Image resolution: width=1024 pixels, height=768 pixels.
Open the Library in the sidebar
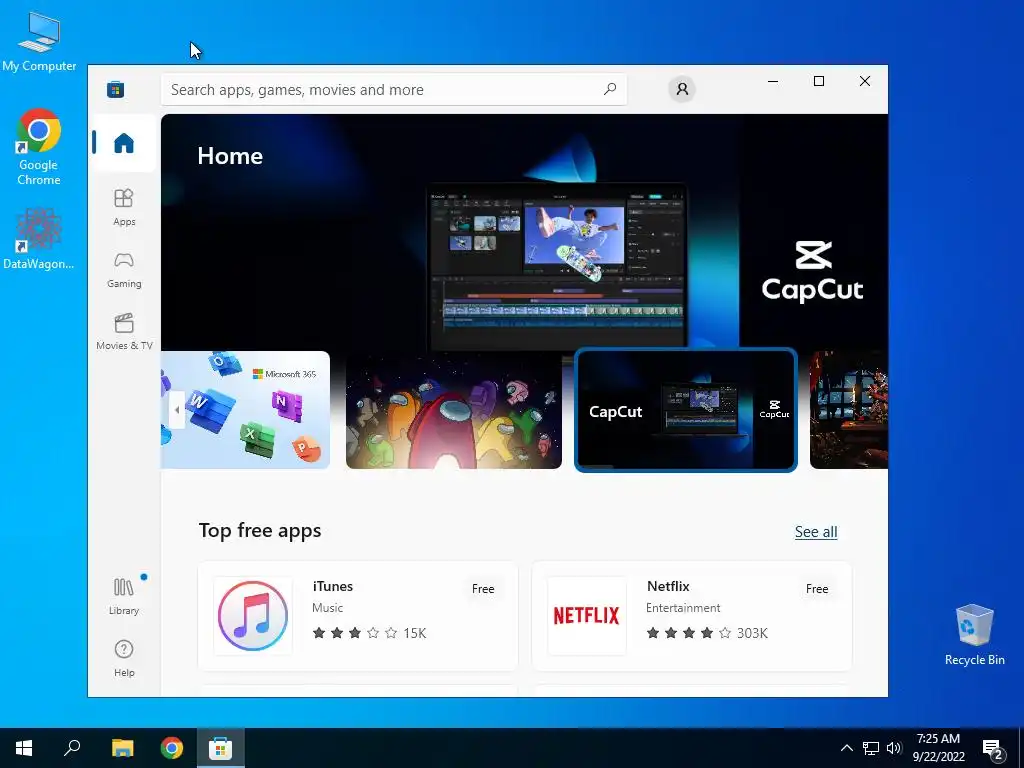[x=124, y=596]
